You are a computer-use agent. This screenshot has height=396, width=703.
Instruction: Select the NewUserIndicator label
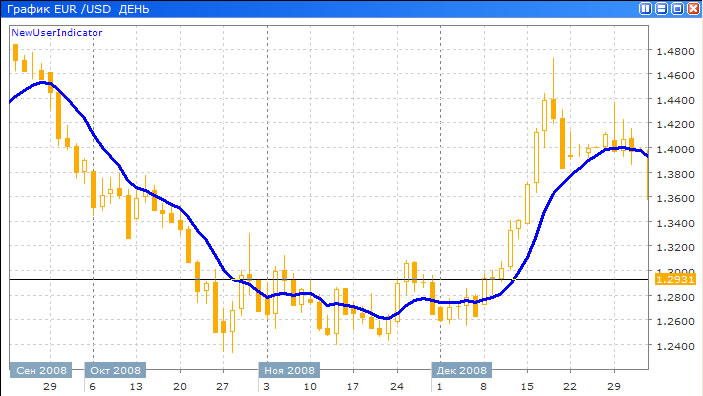point(57,33)
